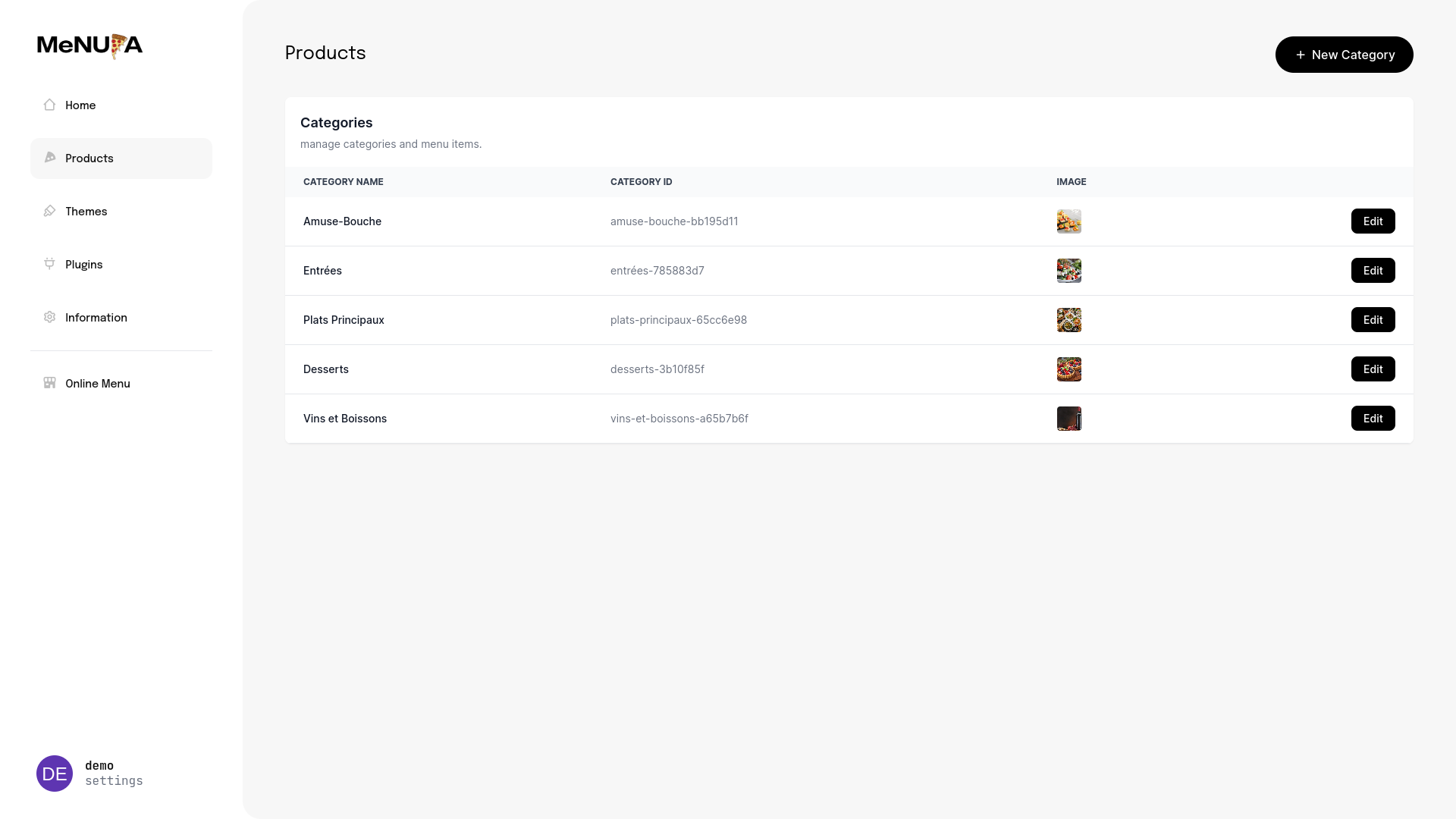Open Information using the gear icon
Viewport: 1456px width, 819px height.
pos(49,317)
